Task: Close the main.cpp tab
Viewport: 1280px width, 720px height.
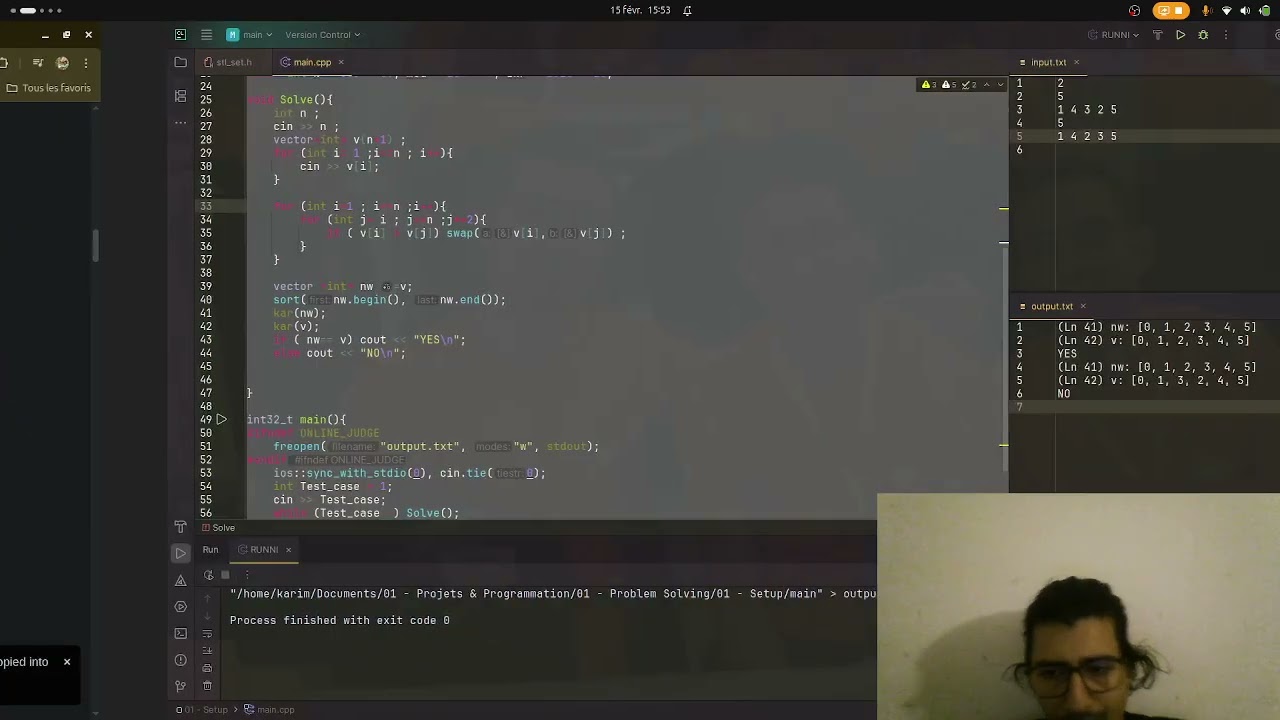Action: [340, 62]
